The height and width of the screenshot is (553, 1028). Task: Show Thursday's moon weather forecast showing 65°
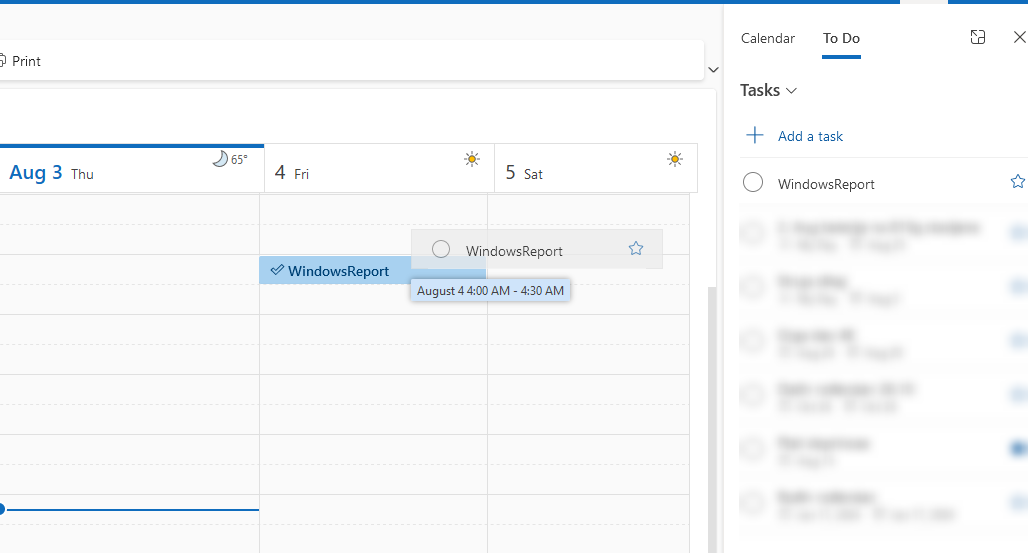pyautogui.click(x=230, y=159)
